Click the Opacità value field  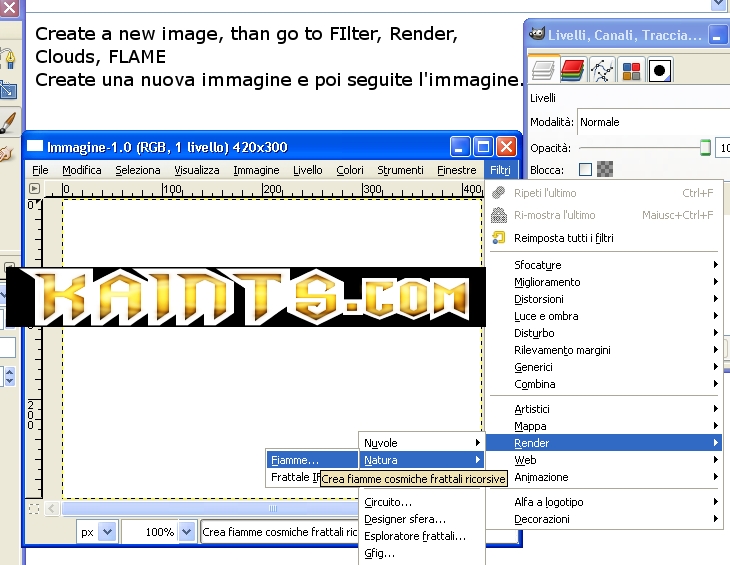(723, 148)
